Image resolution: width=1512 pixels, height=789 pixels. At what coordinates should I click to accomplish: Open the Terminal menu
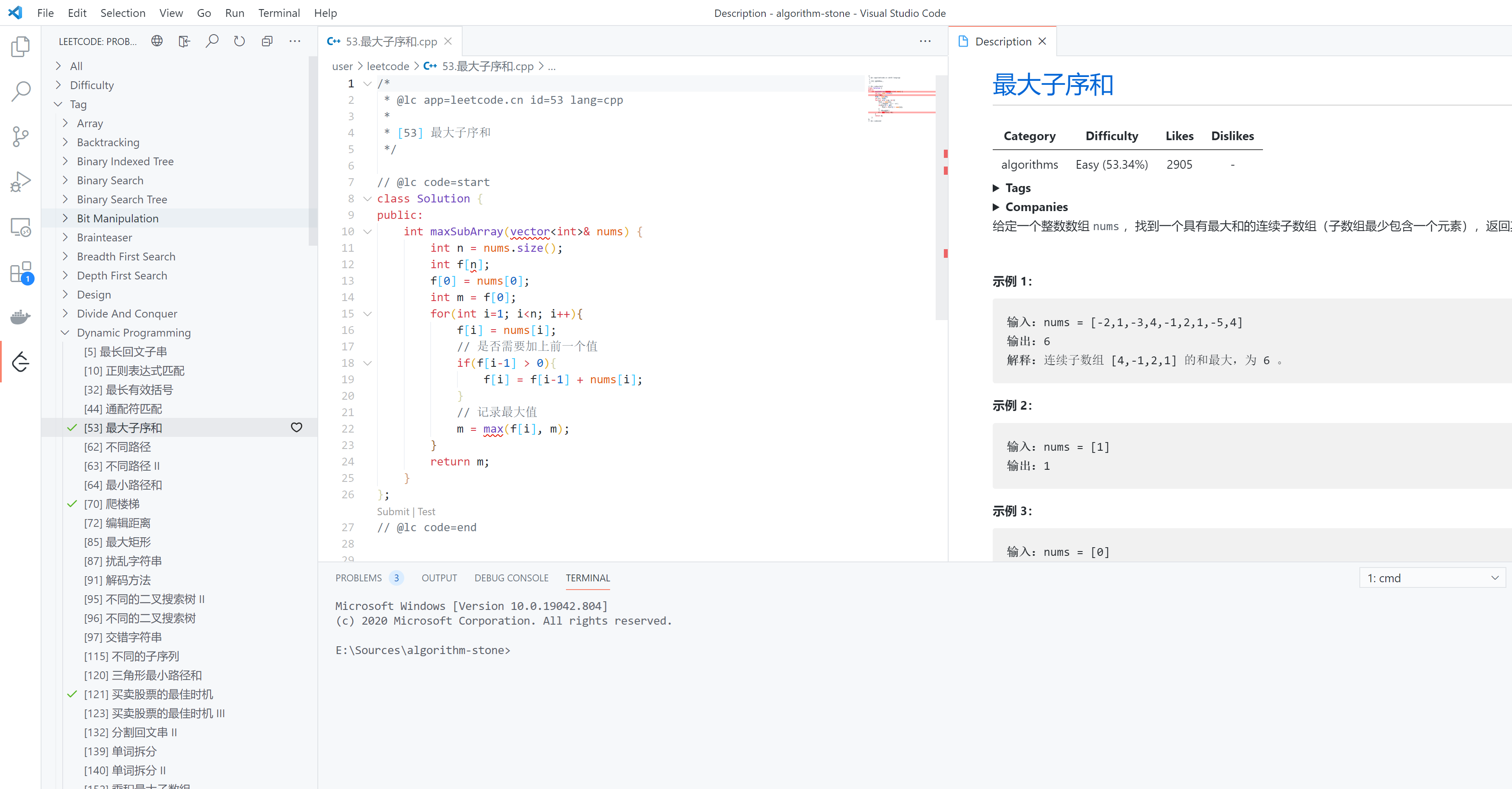click(x=279, y=13)
